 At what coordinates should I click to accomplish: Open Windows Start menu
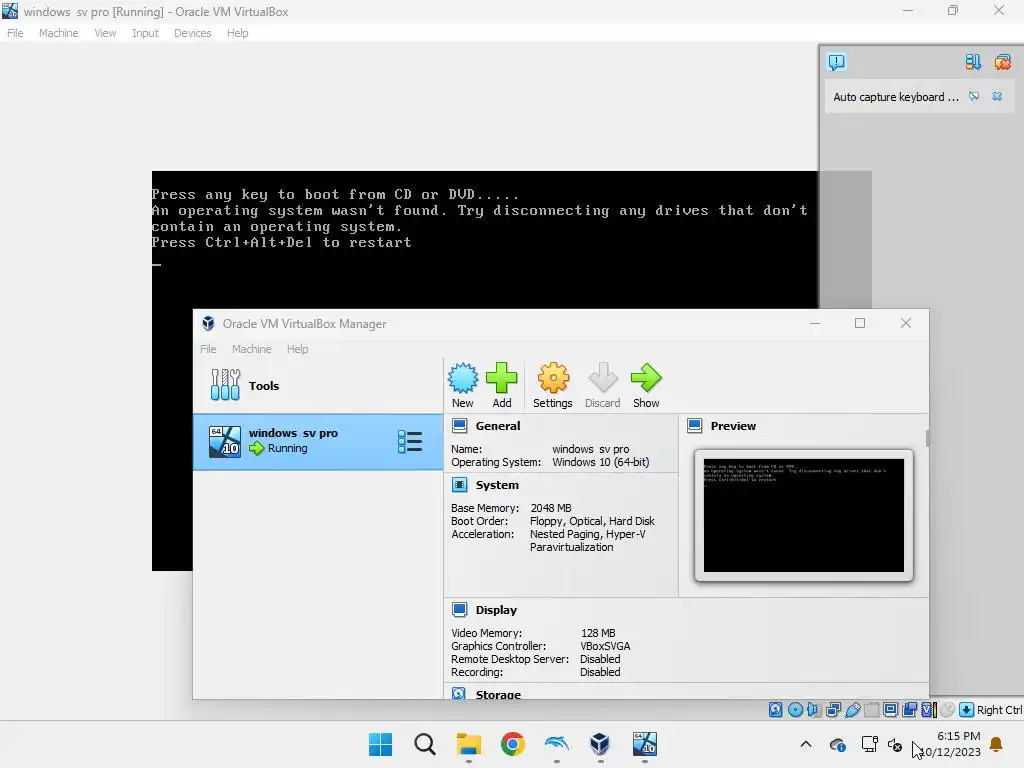(381, 744)
